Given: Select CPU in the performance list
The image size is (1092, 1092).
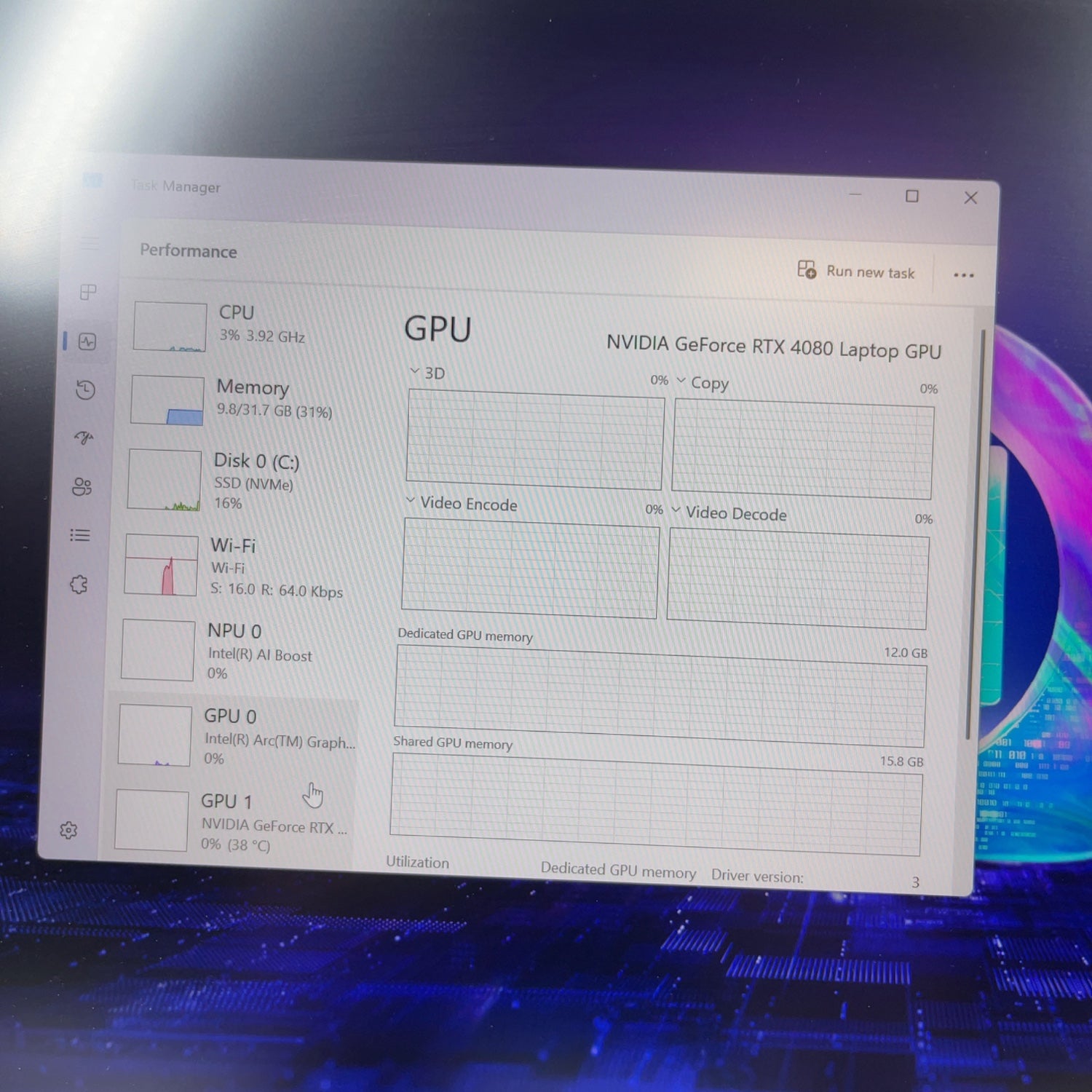Looking at the screenshot, I should [x=240, y=325].
